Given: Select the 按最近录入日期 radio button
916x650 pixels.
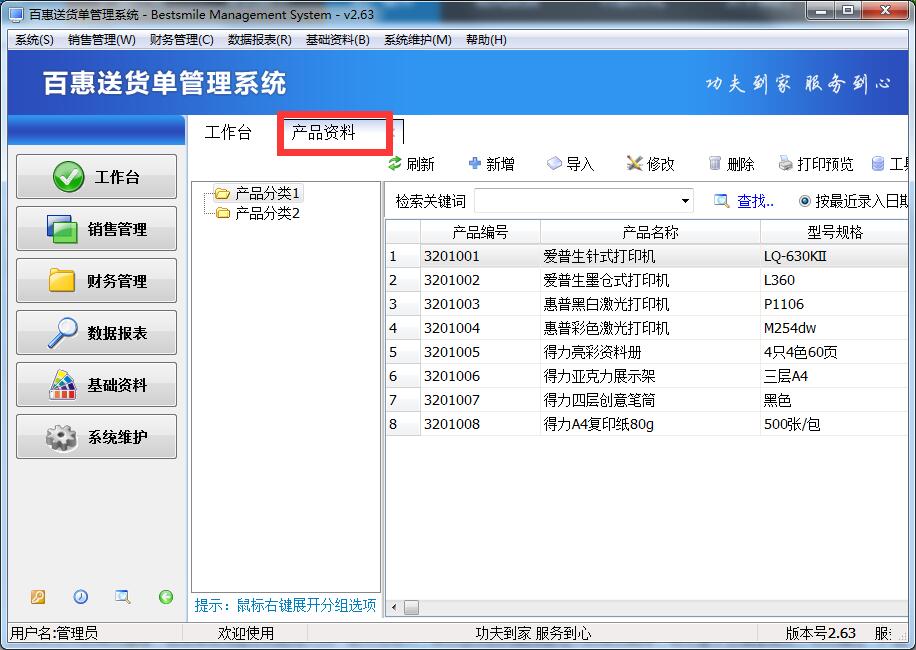Looking at the screenshot, I should 805,201.
